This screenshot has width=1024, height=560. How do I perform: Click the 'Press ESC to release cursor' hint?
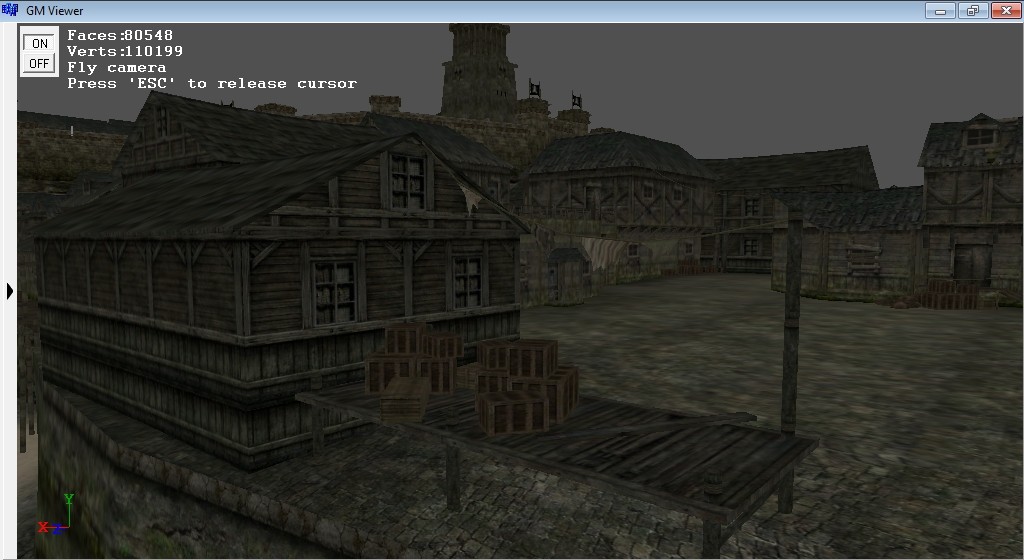(212, 84)
